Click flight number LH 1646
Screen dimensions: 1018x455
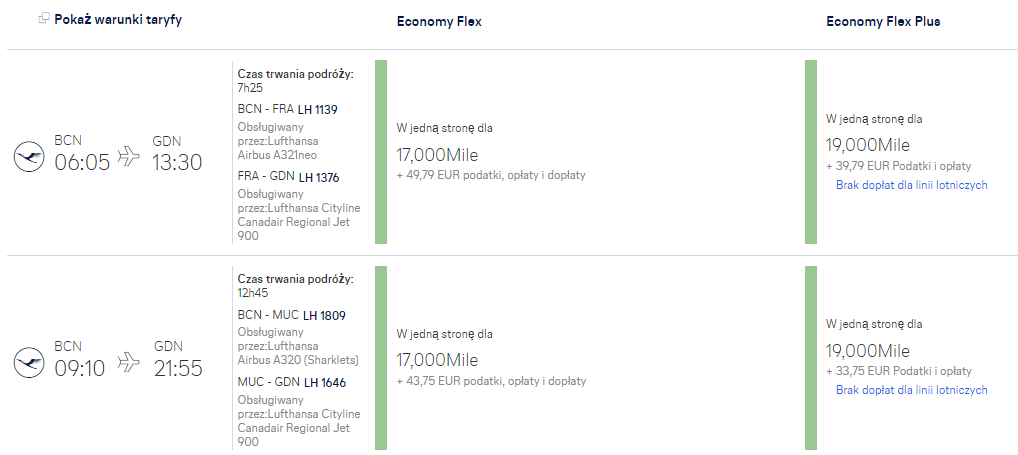pos(325,383)
